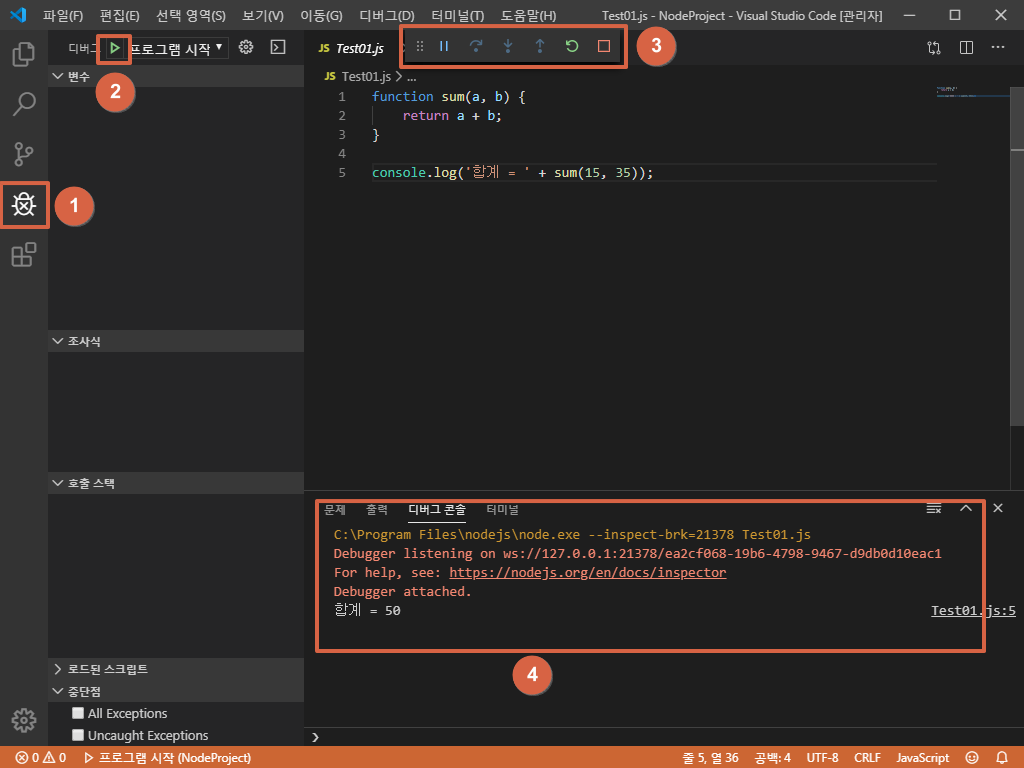Toggle All Exceptions breakpoint checkbox
Viewport: 1024px width, 768px height.
coord(78,712)
